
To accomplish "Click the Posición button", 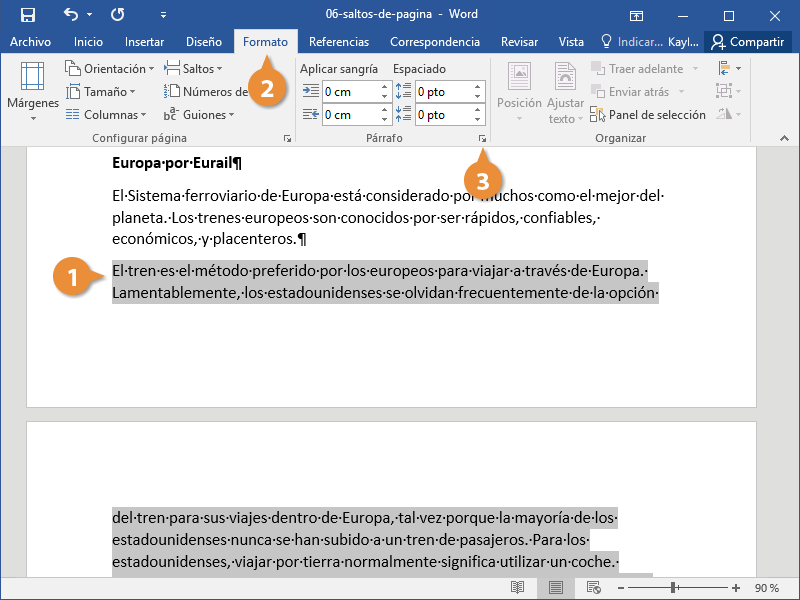I will [519, 91].
